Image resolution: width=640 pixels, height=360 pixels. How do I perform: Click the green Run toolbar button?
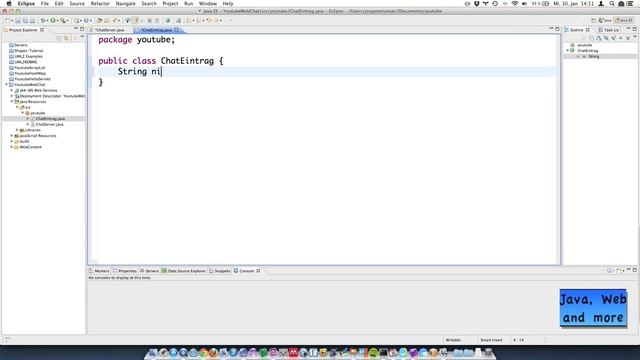(53, 20)
